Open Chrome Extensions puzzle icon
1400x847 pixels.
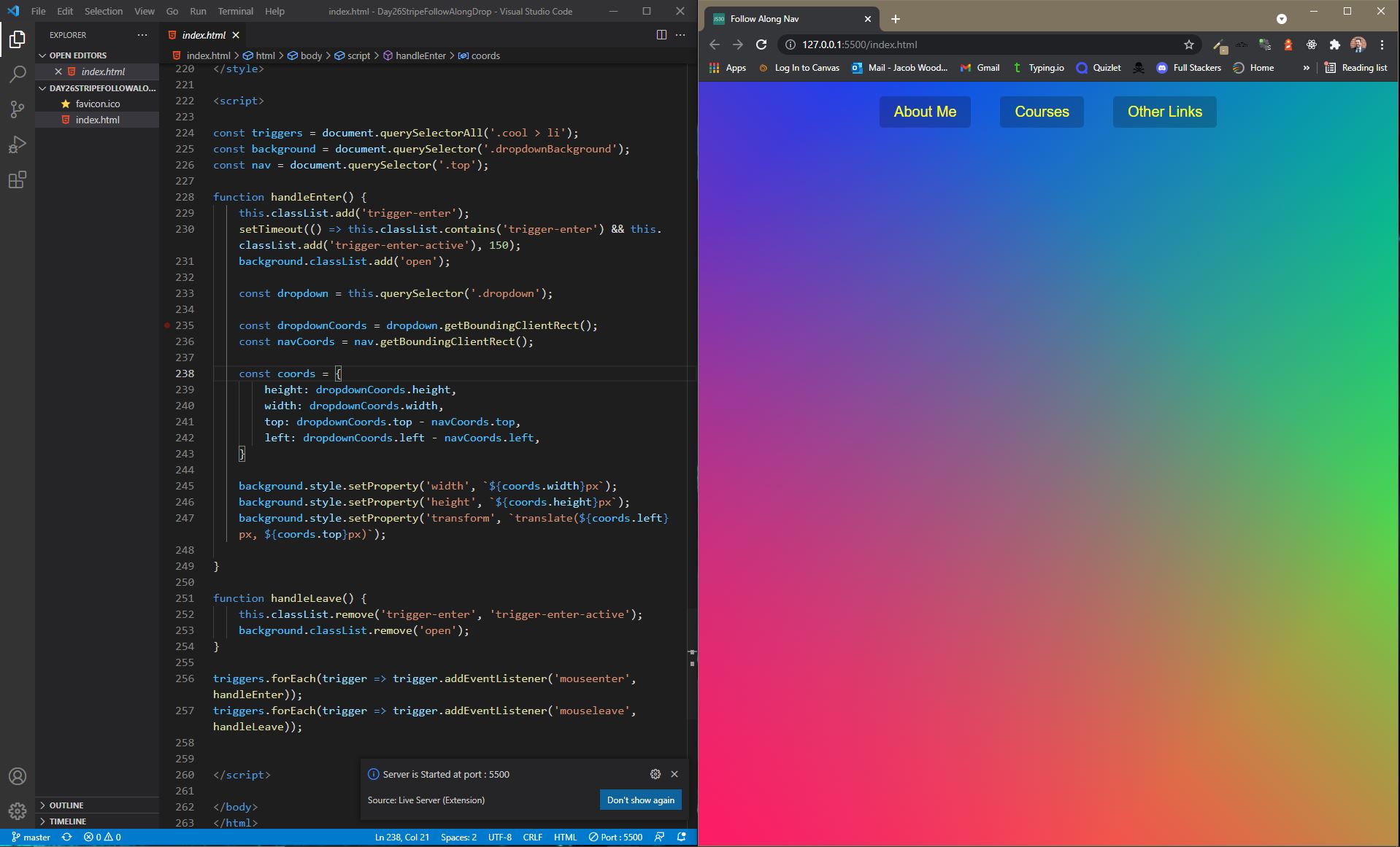pyautogui.click(x=1335, y=45)
